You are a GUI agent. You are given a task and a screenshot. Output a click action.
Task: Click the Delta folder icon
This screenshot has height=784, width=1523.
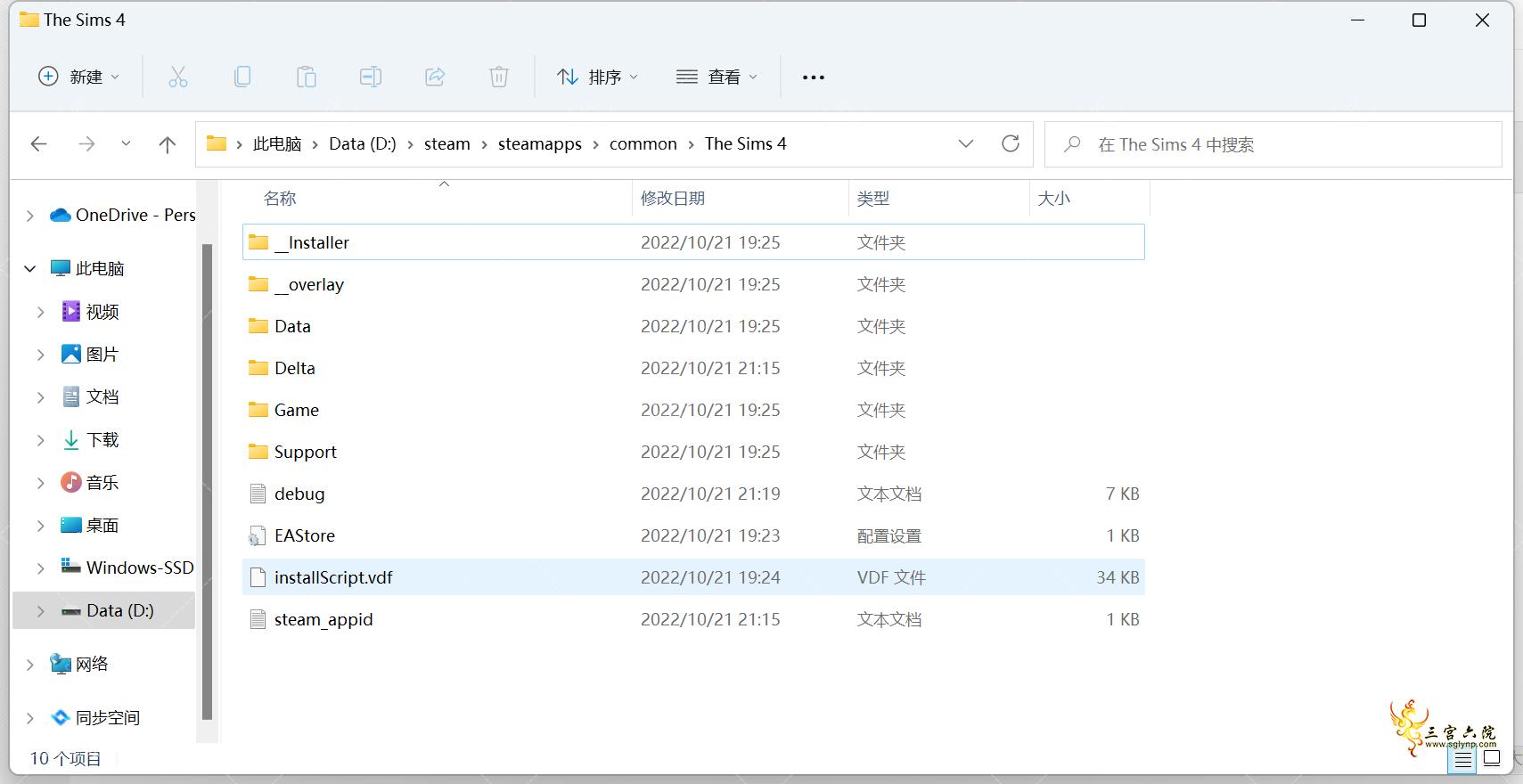point(258,368)
